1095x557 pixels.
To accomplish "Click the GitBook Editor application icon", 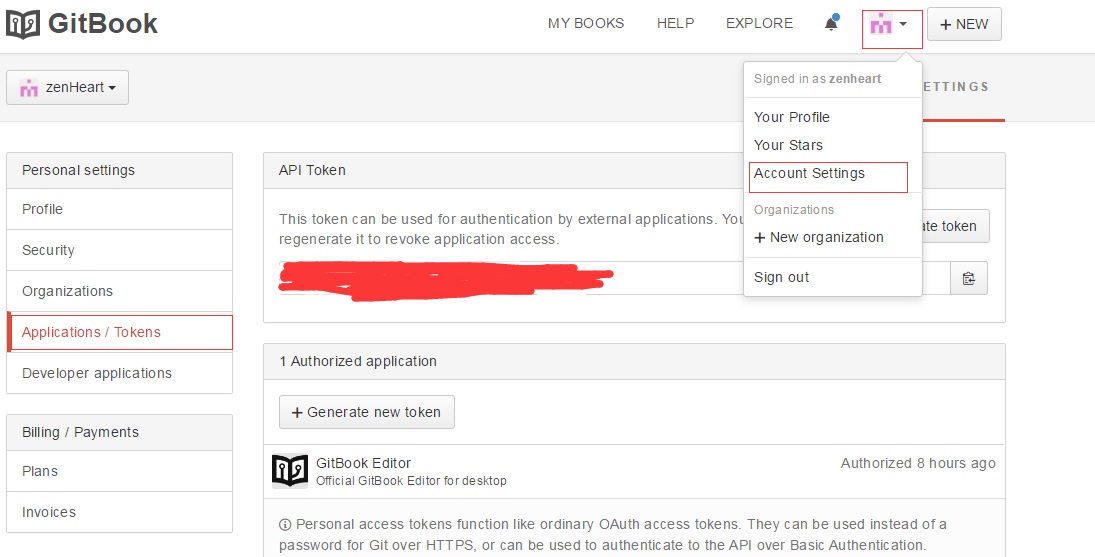I will coord(290,470).
